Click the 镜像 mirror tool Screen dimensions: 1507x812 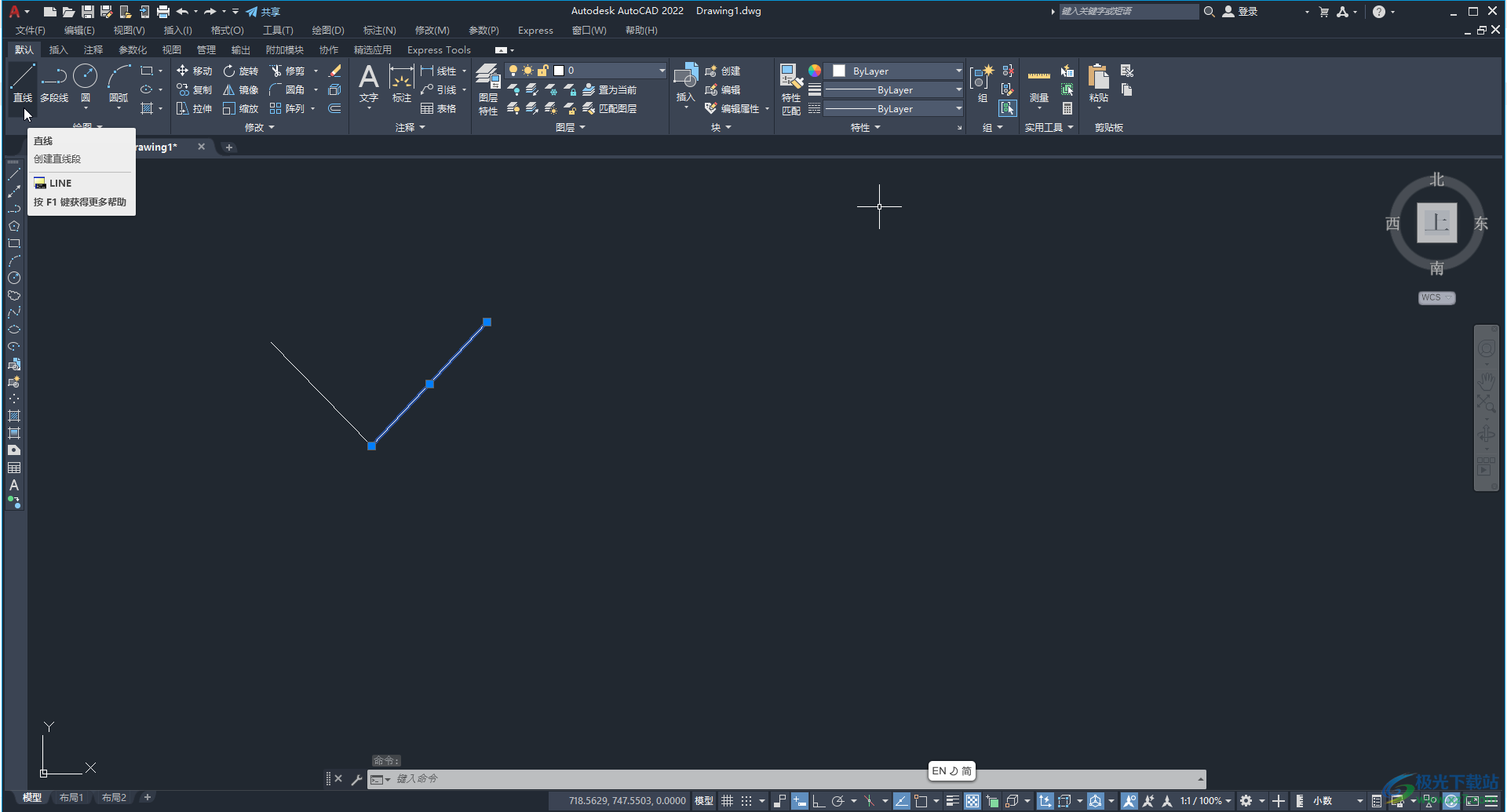[x=240, y=89]
